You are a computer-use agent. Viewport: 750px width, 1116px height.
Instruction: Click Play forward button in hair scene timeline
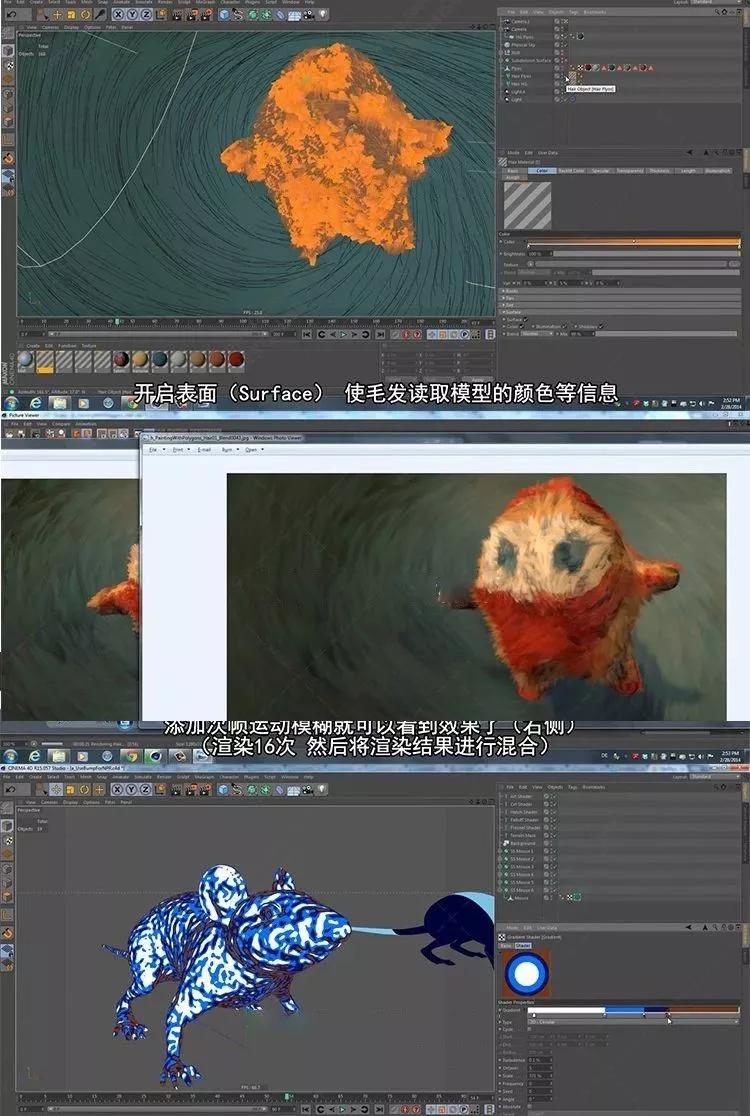[344, 335]
